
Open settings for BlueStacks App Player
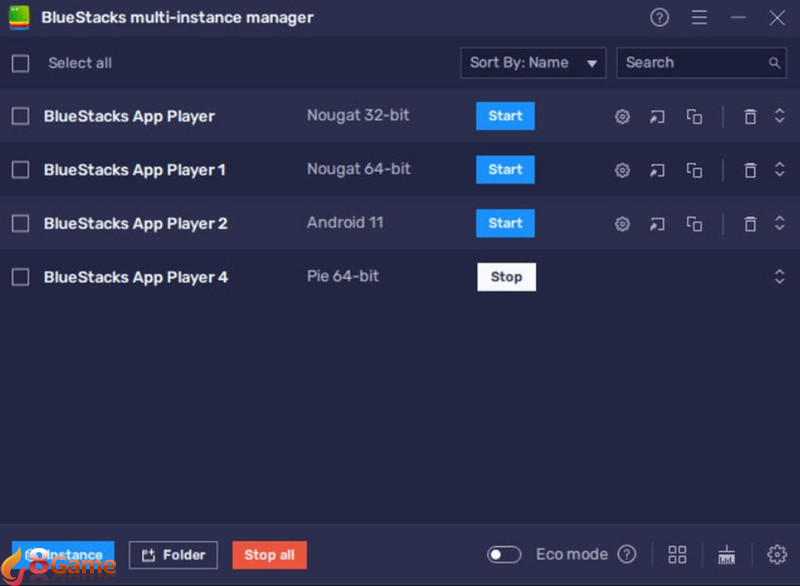(622, 117)
